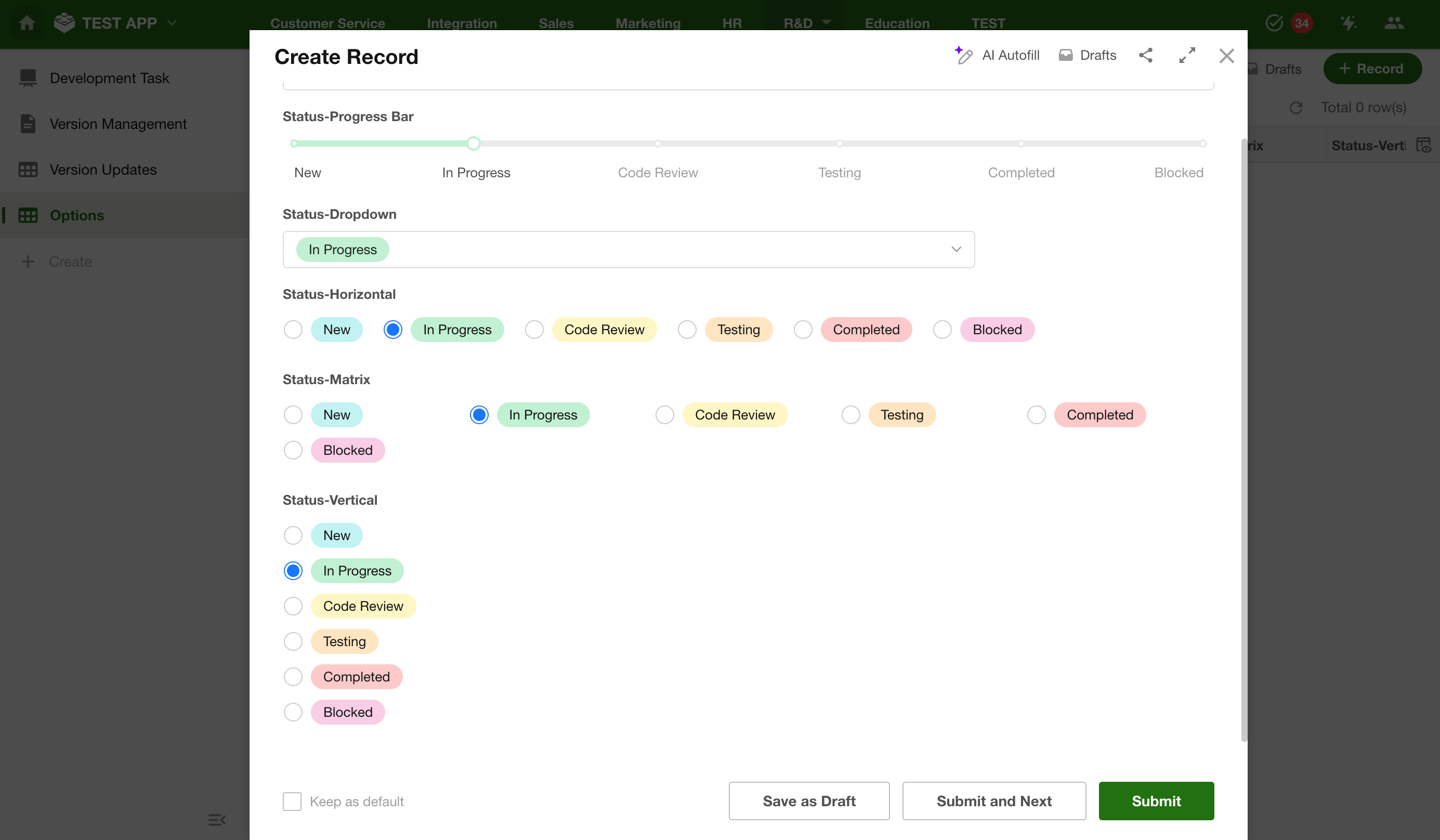Click the lightning bolt automation icon
Screen dimensions: 1440x840
click(1348, 23)
